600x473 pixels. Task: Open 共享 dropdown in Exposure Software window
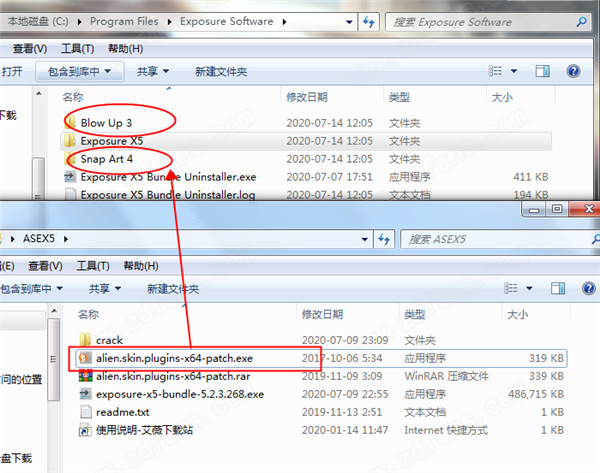tap(153, 71)
